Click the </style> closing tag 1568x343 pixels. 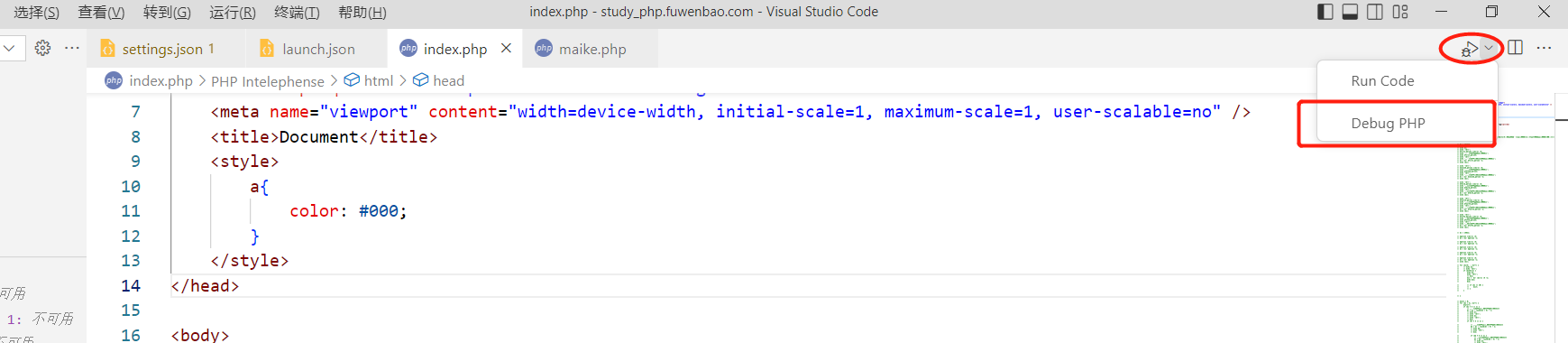(249, 261)
